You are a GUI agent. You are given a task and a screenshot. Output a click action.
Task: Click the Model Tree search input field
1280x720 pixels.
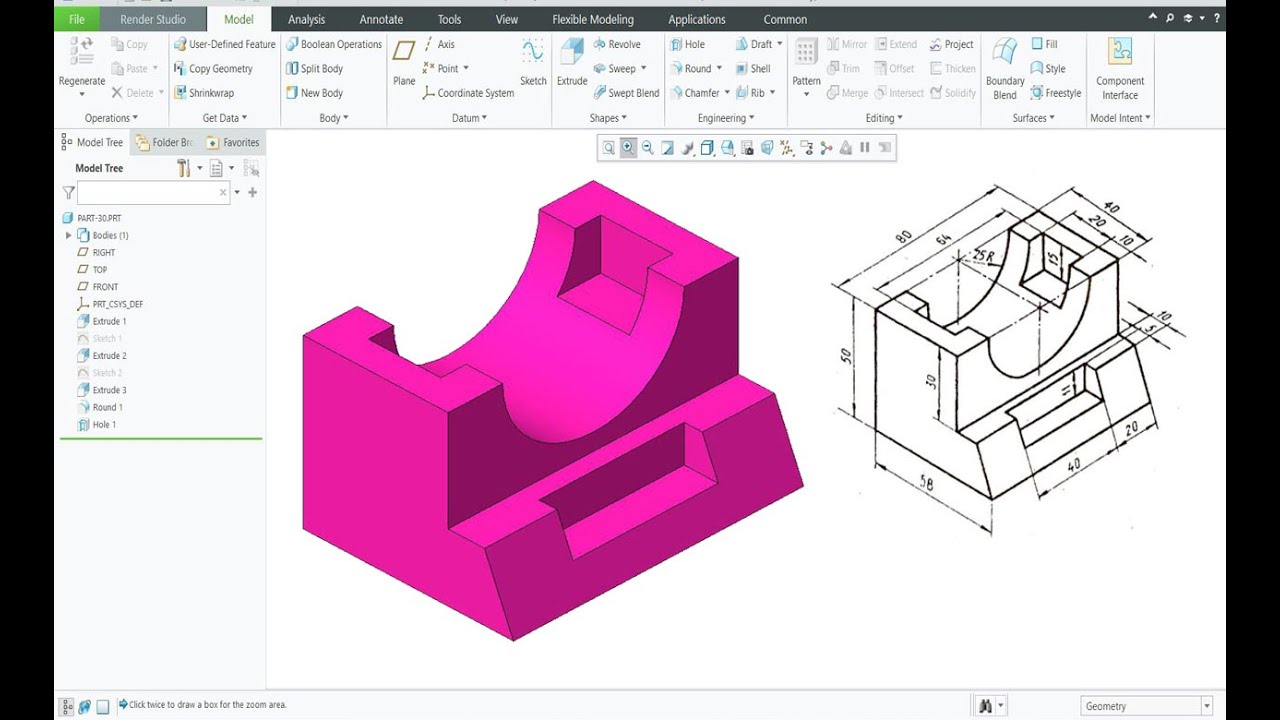[x=153, y=192]
